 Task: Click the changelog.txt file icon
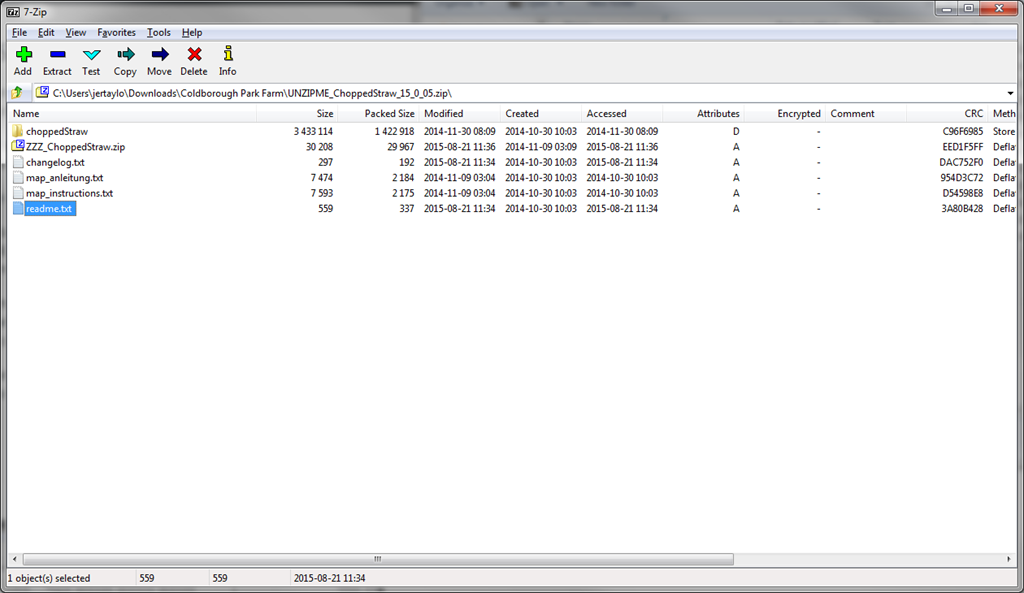(18, 162)
